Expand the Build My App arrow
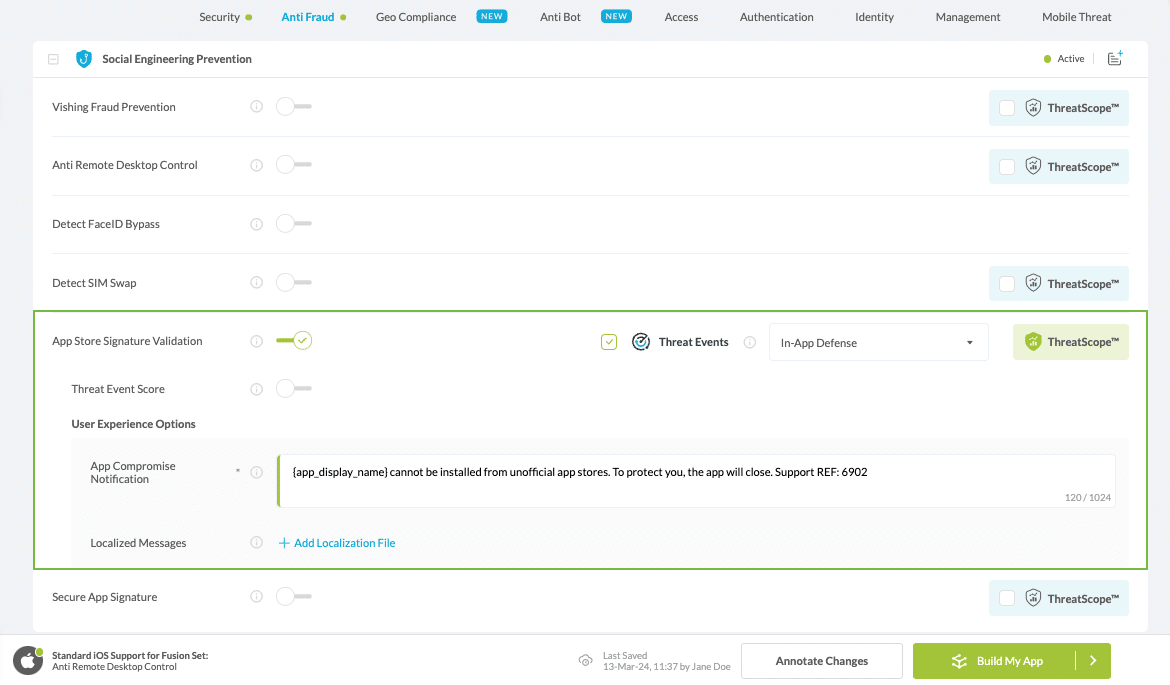 tap(1093, 661)
